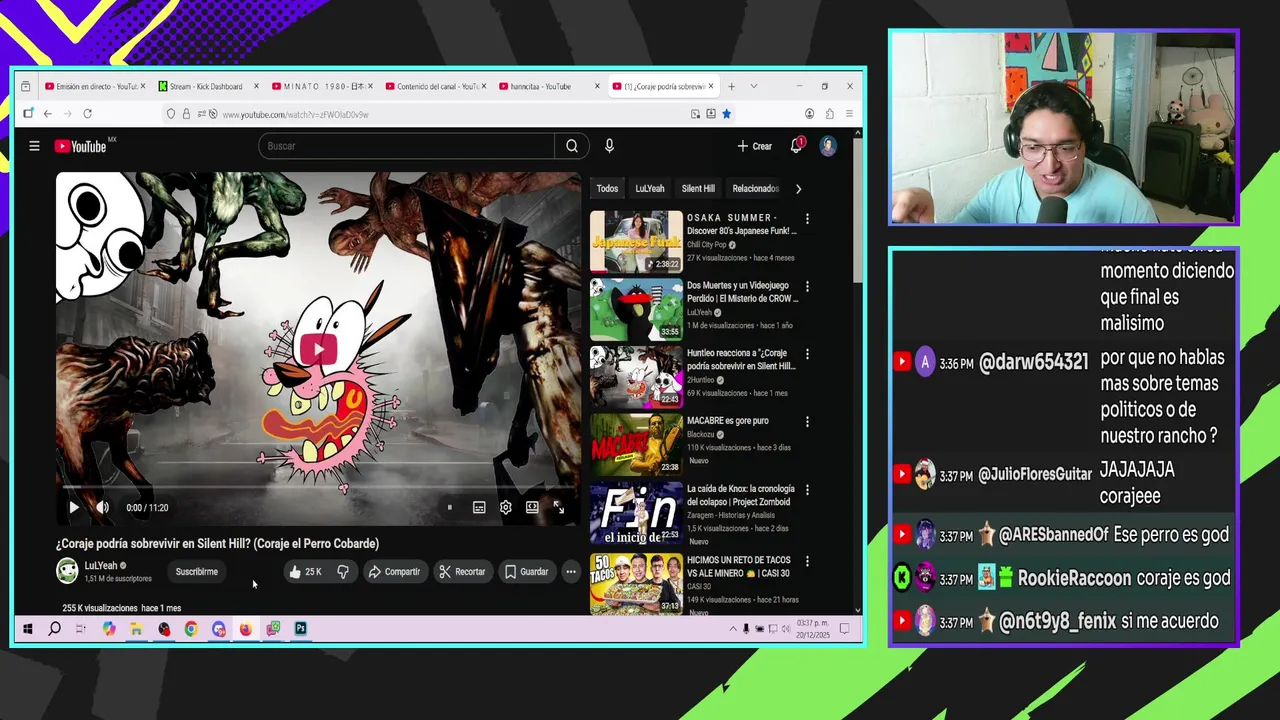Select the Silent Hill filter chip
Image resolution: width=1280 pixels, height=720 pixels.
point(698,188)
